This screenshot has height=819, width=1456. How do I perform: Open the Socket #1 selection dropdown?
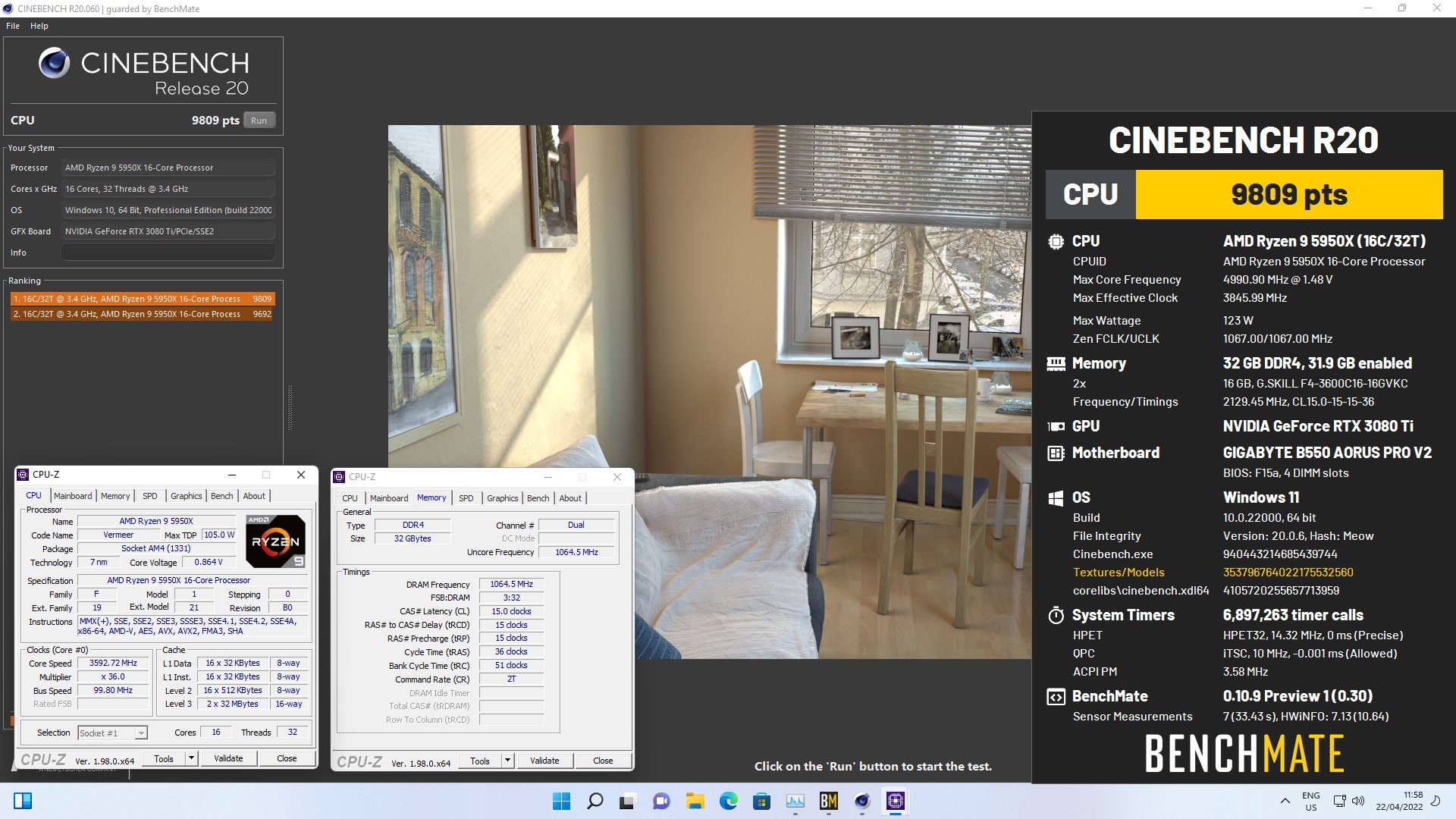pyautogui.click(x=112, y=733)
